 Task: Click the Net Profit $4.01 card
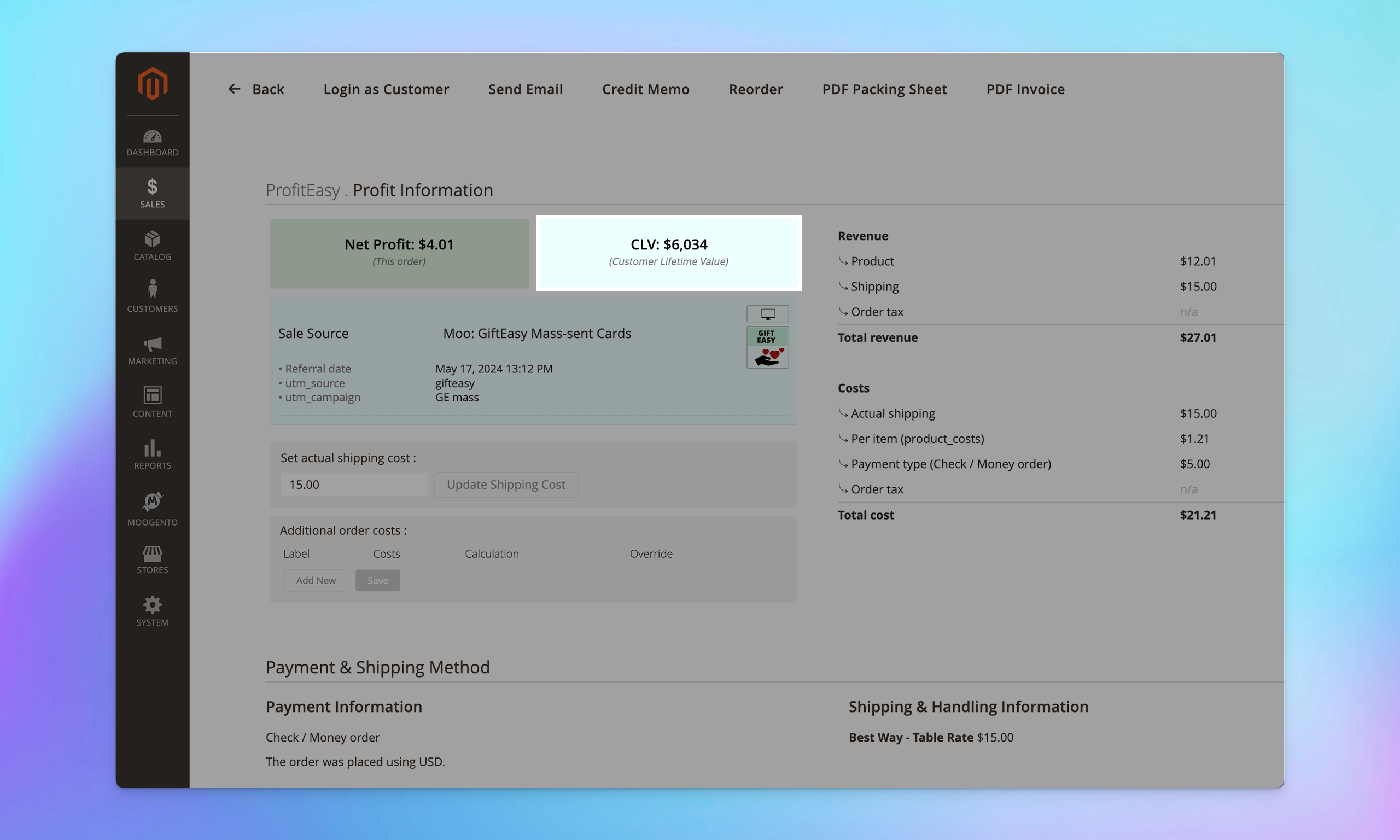coord(399,253)
